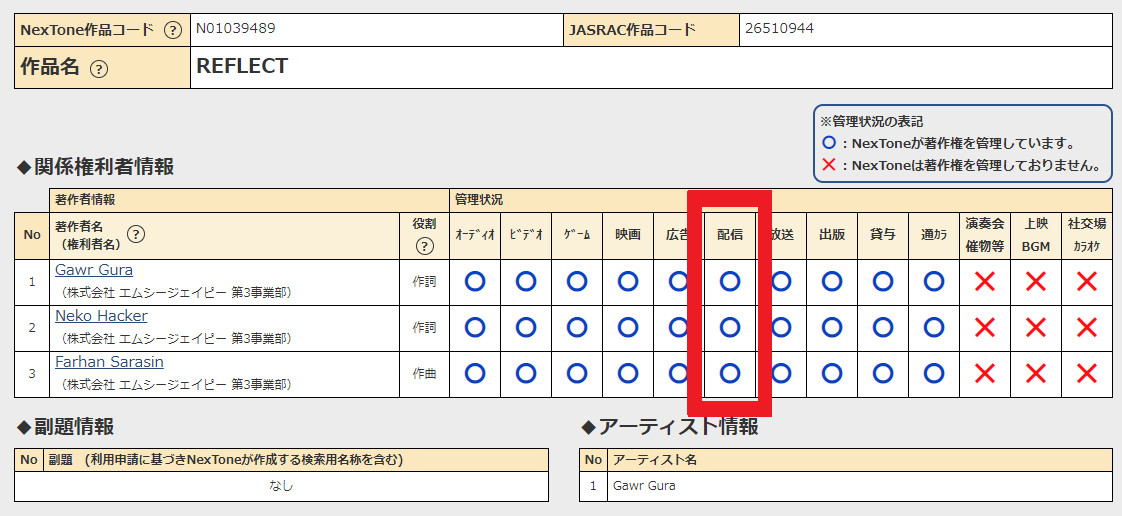This screenshot has width=1122, height=516.
Task: Click the help icon next to 作品名
Action: 98,69
